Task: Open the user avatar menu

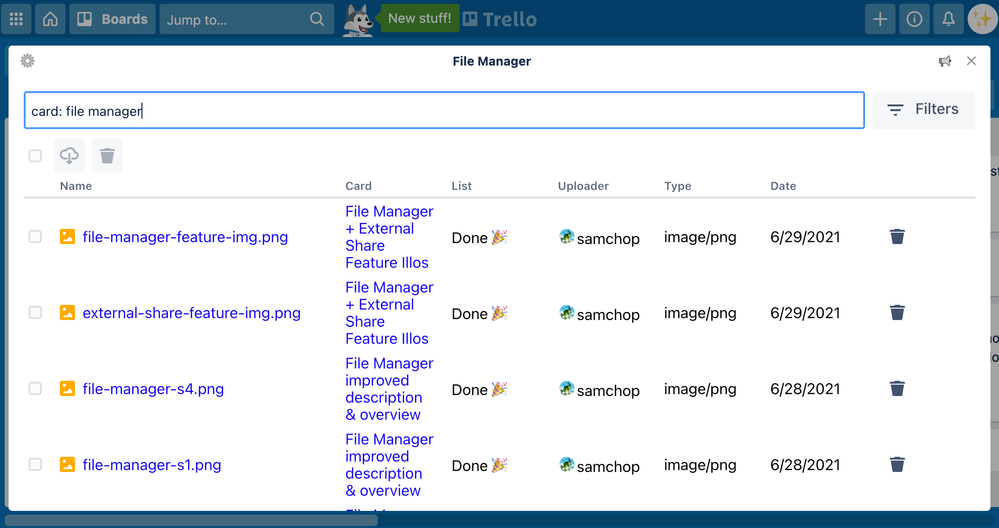Action: click(982, 19)
